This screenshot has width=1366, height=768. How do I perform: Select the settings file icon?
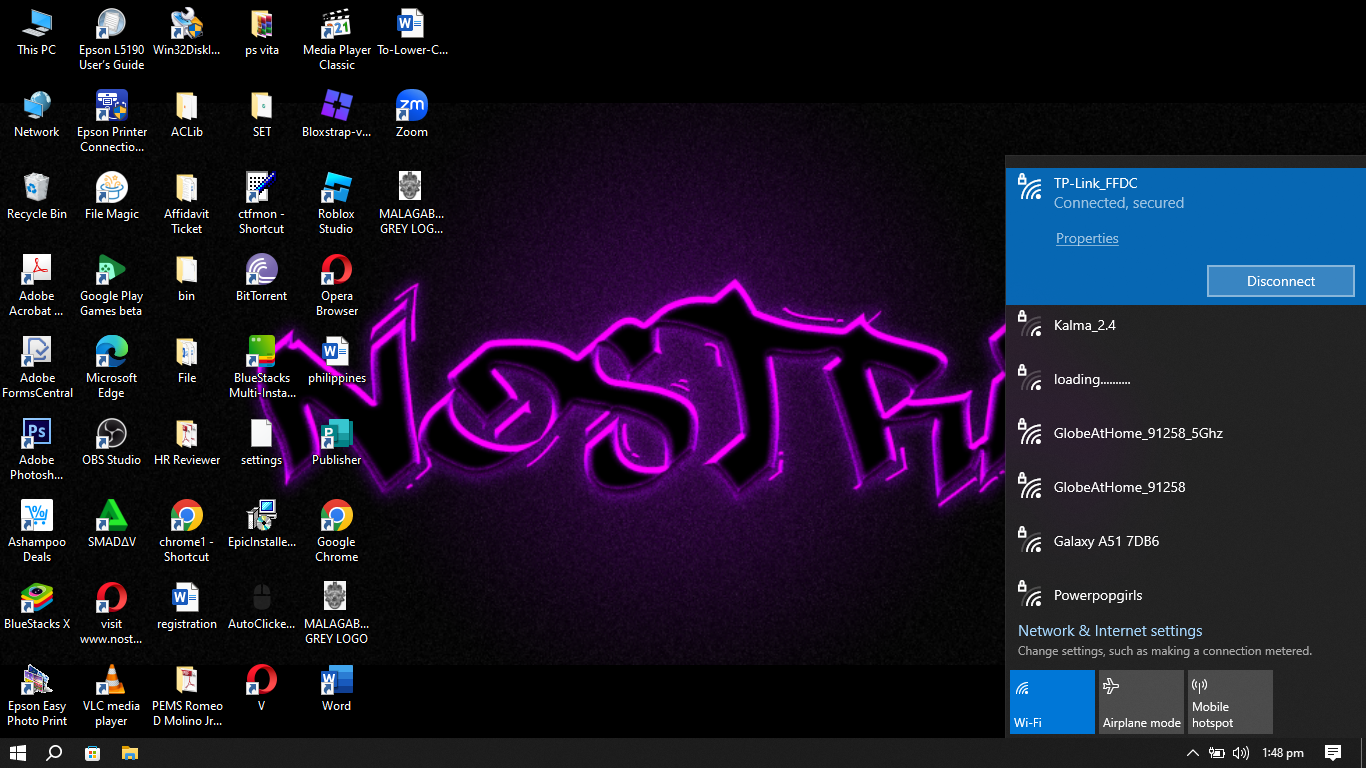point(262,442)
